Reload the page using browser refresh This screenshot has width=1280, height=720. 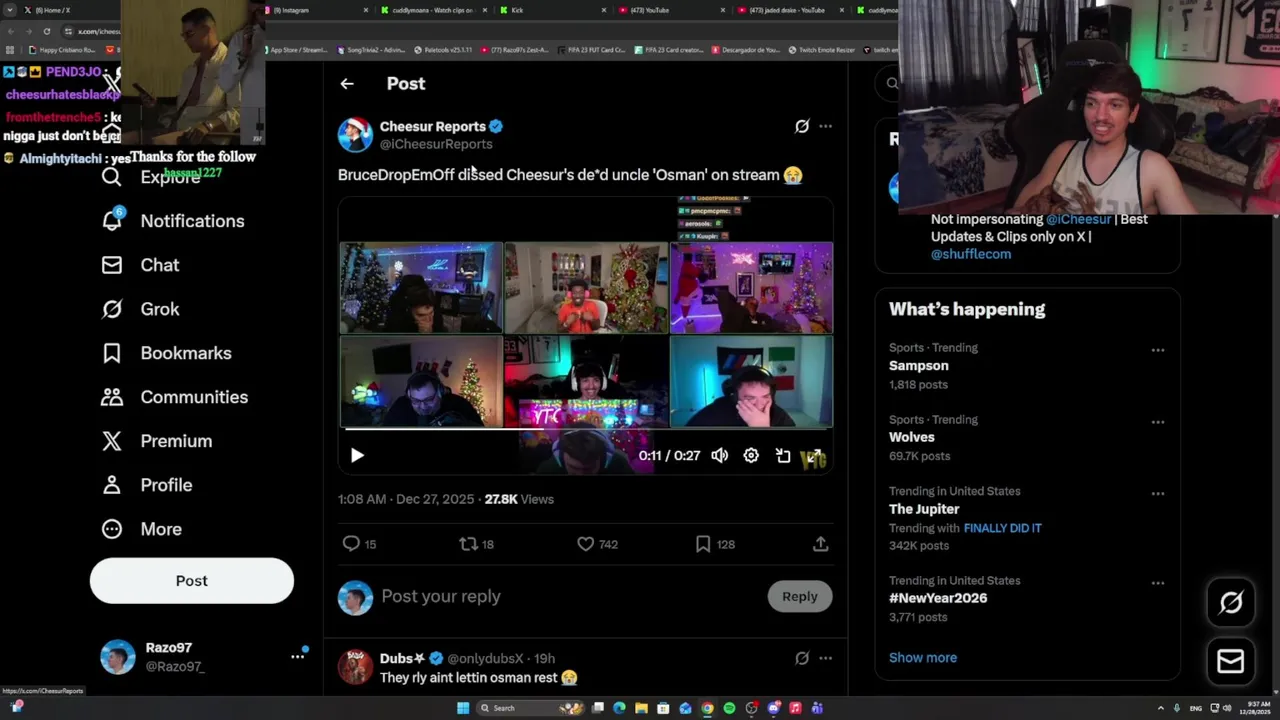pyautogui.click(x=47, y=31)
